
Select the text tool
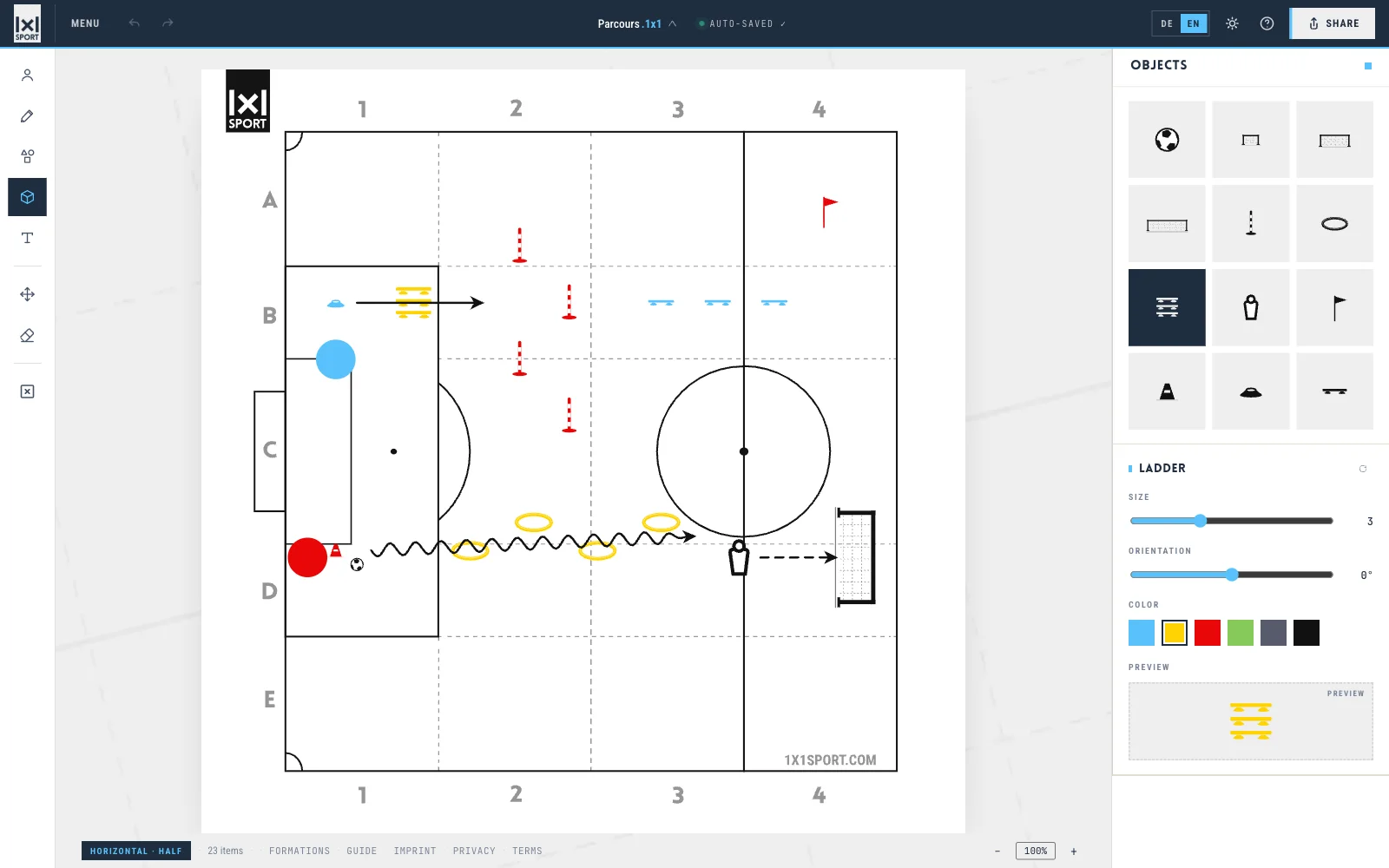27,238
